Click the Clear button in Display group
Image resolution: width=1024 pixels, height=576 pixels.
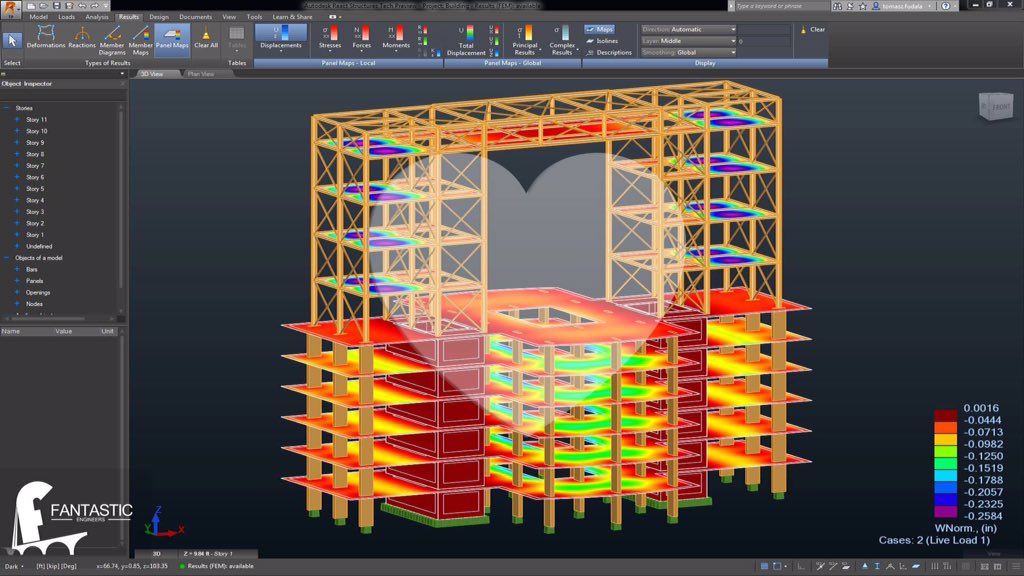click(x=815, y=29)
